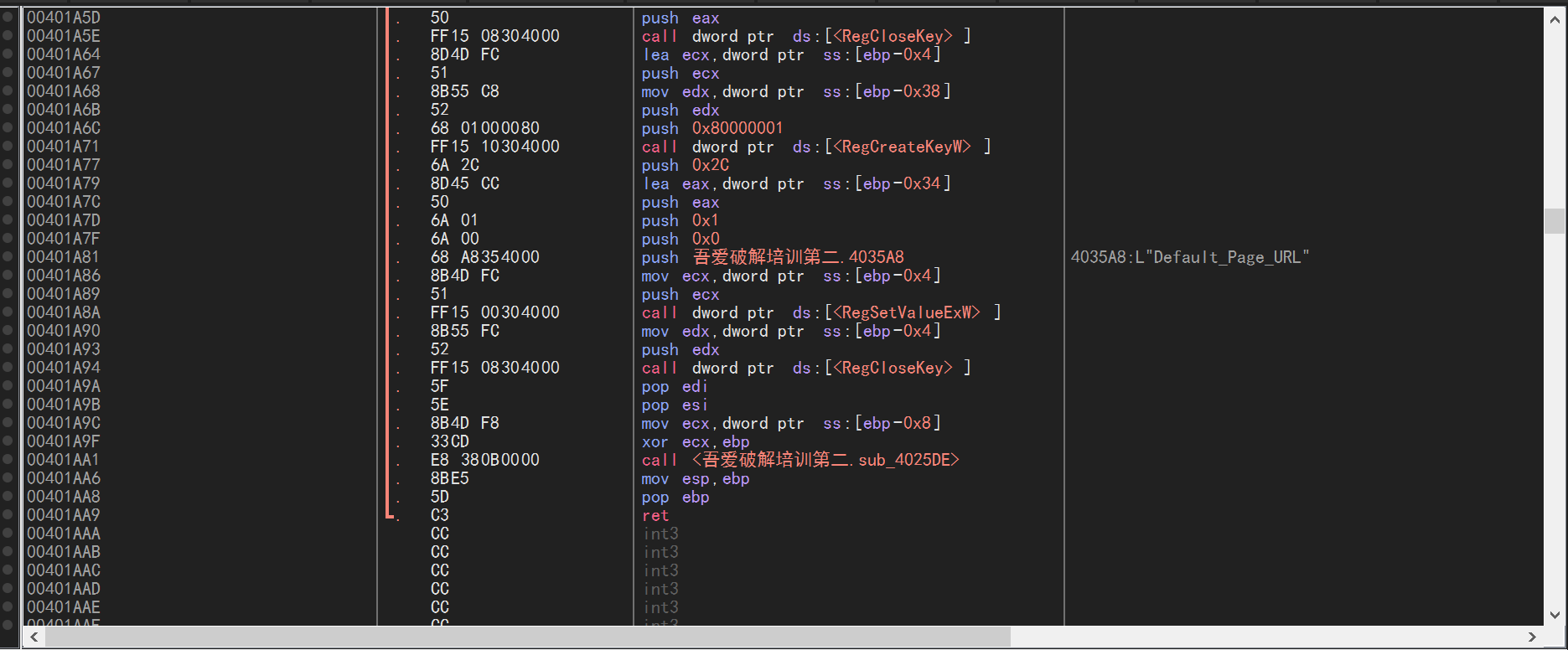This screenshot has height=650, width=1568.
Task: Click bytes C3 on the ret row
Action: [x=440, y=515]
